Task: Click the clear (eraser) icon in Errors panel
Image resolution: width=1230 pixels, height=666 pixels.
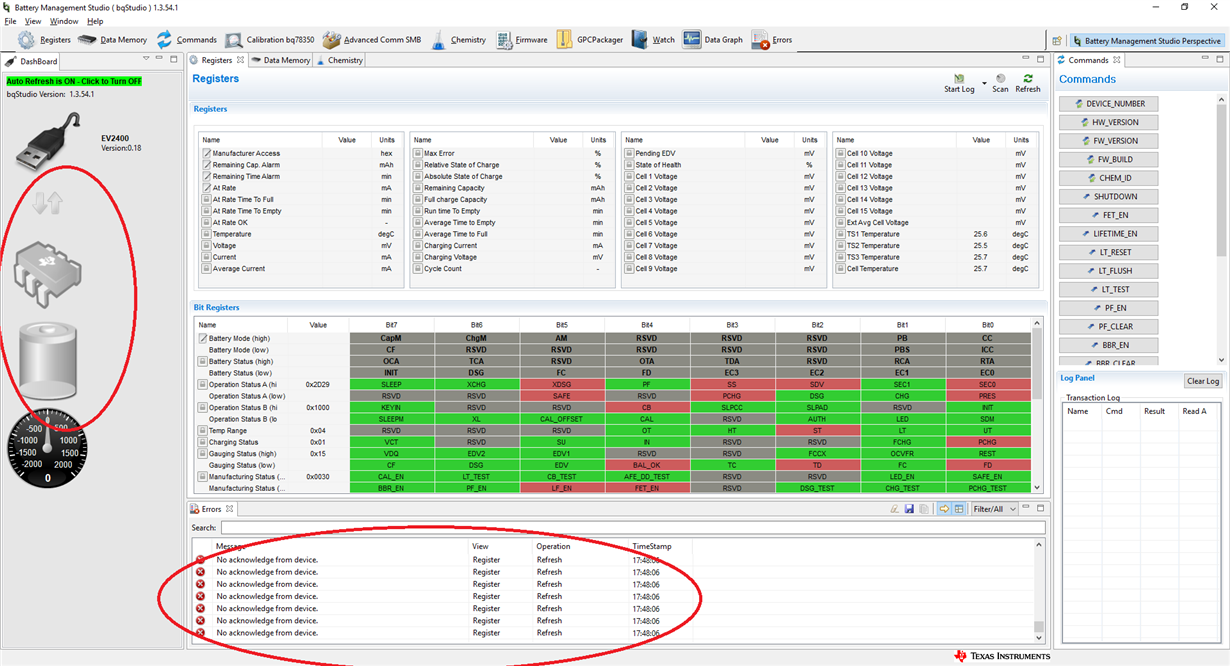Action: 895,509
